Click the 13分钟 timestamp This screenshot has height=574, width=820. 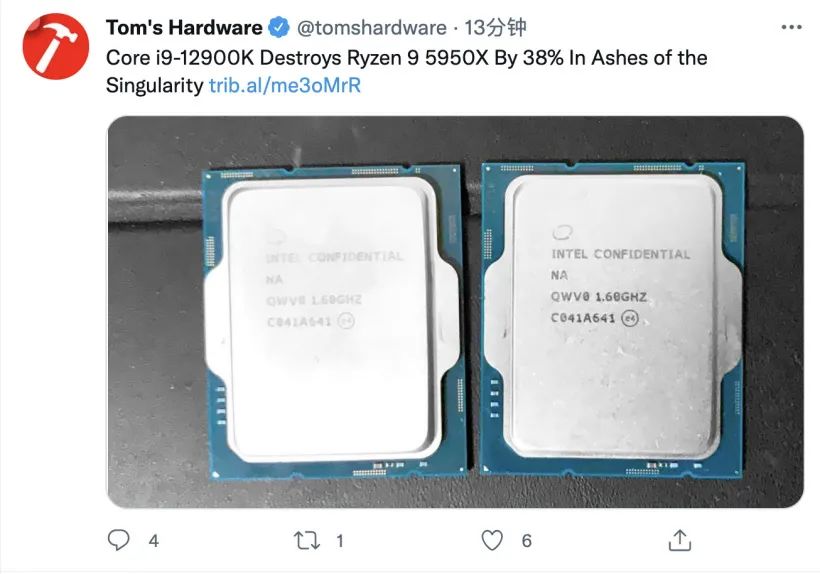495,28
